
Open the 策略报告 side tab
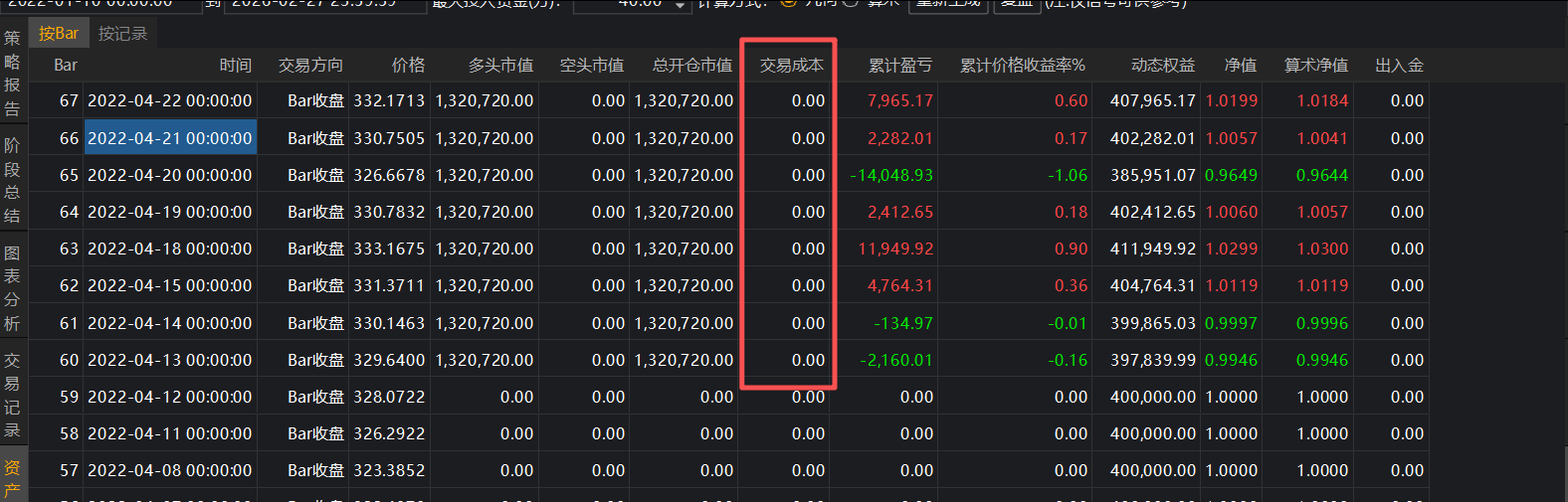click(x=12, y=74)
